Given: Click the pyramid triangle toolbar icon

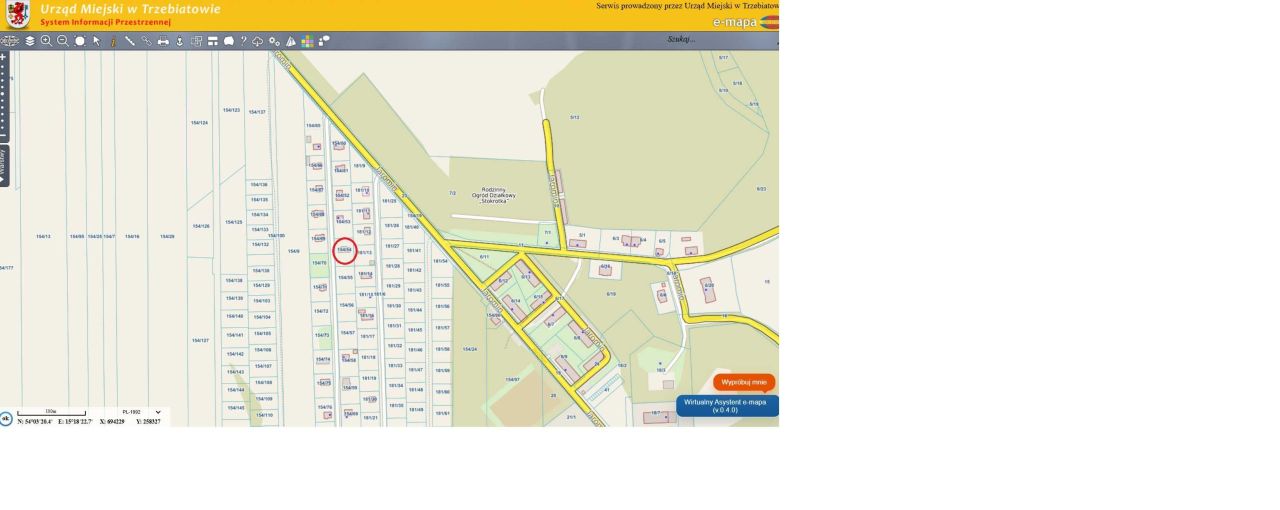Looking at the screenshot, I should (291, 41).
